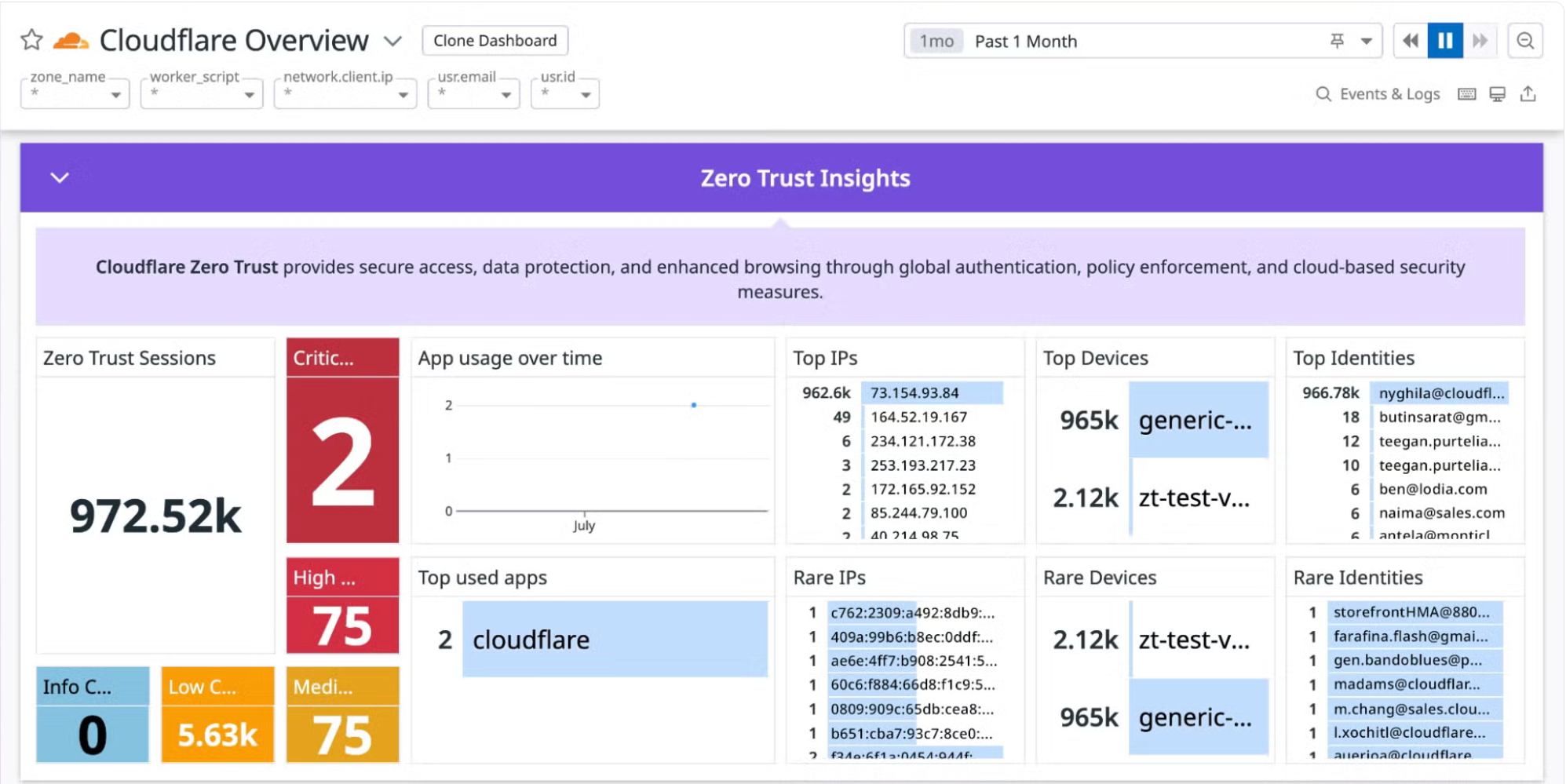Switch to TV display mode
This screenshot has width=1566, height=784.
(x=1497, y=94)
